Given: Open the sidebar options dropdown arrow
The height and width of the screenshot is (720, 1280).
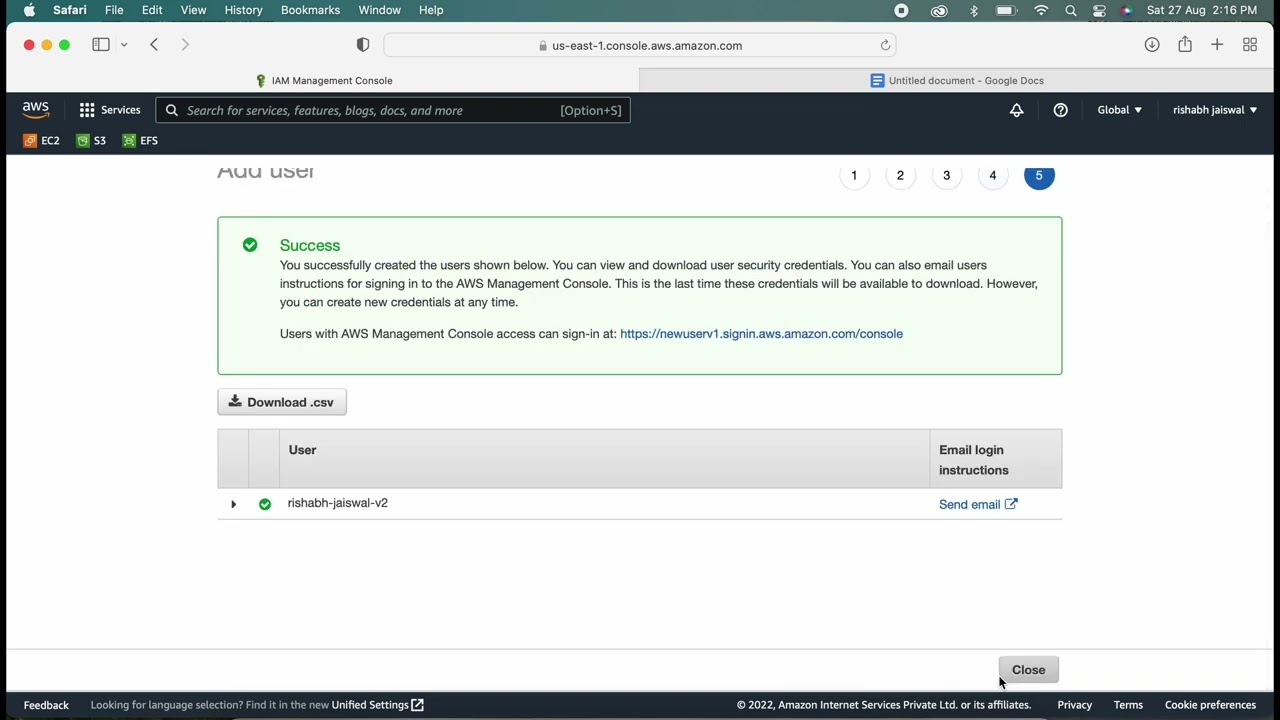Looking at the screenshot, I should click(x=124, y=45).
